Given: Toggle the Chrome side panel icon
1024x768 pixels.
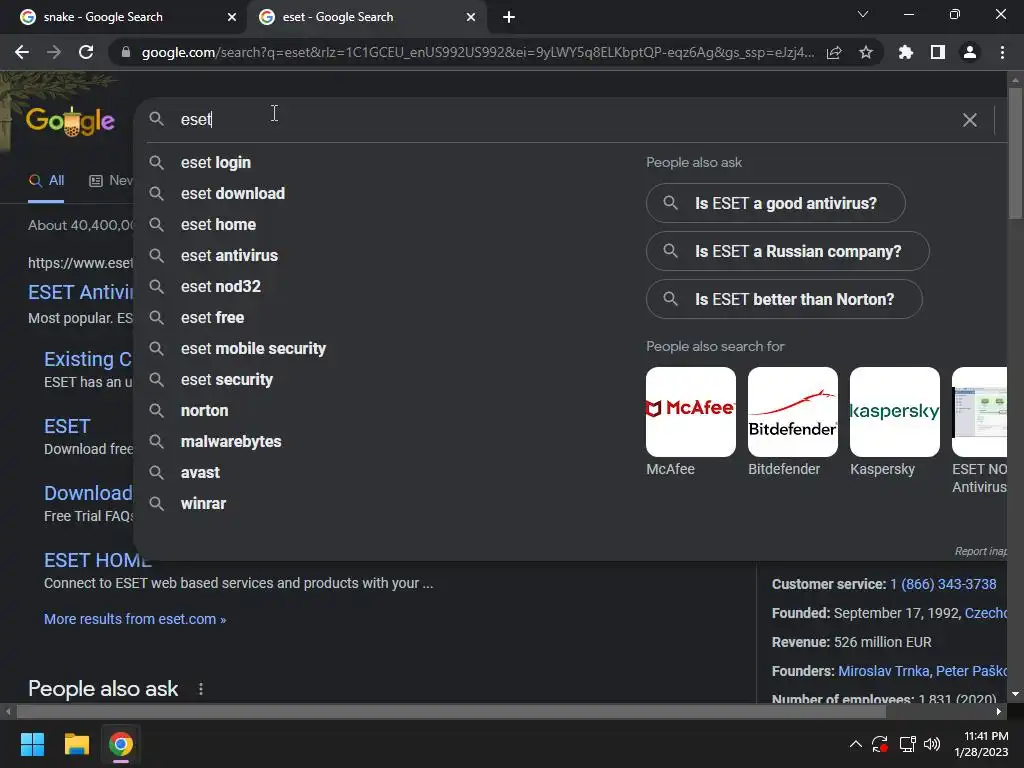Looking at the screenshot, I should 938,52.
